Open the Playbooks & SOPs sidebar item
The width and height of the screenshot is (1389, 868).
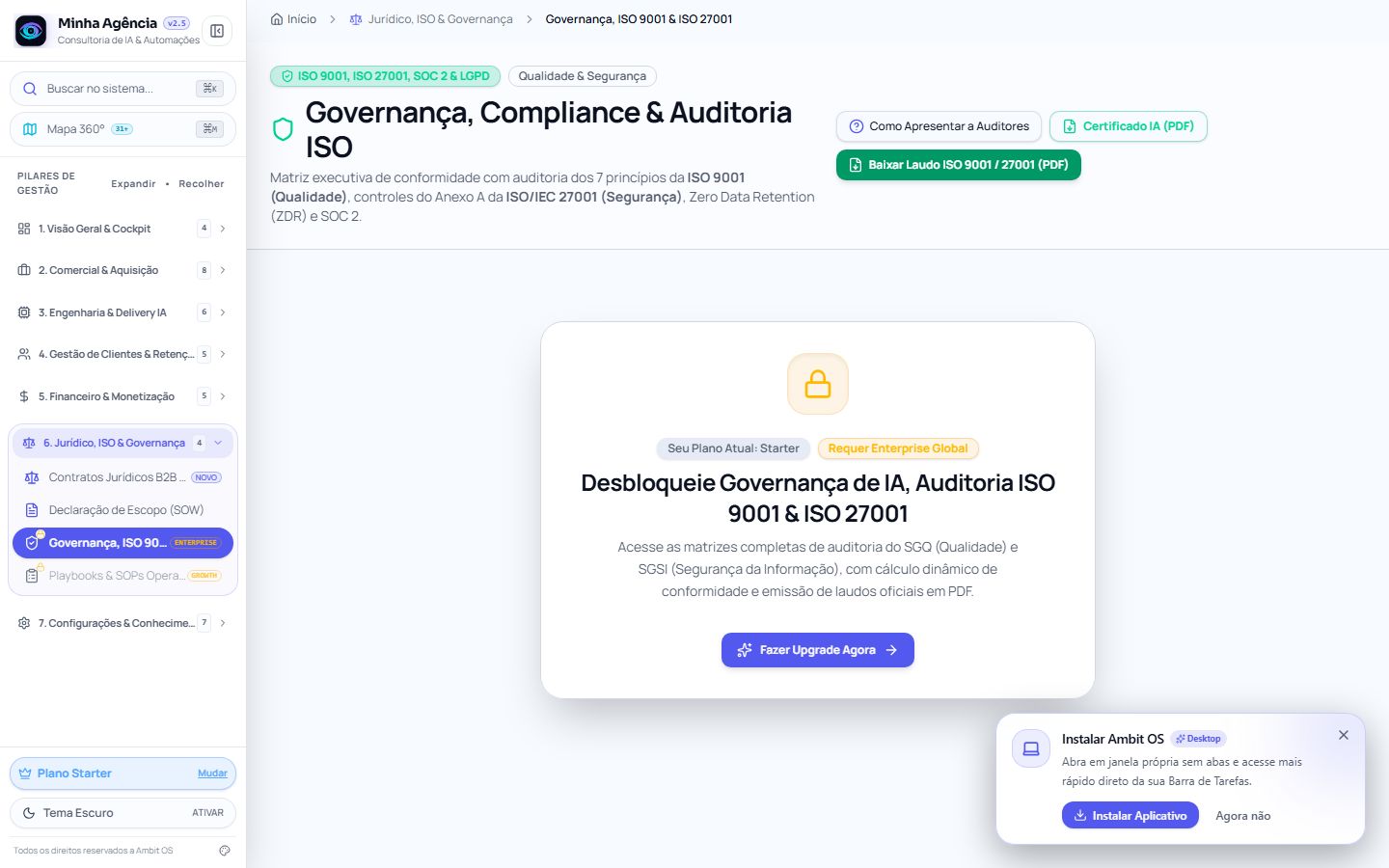123,576
